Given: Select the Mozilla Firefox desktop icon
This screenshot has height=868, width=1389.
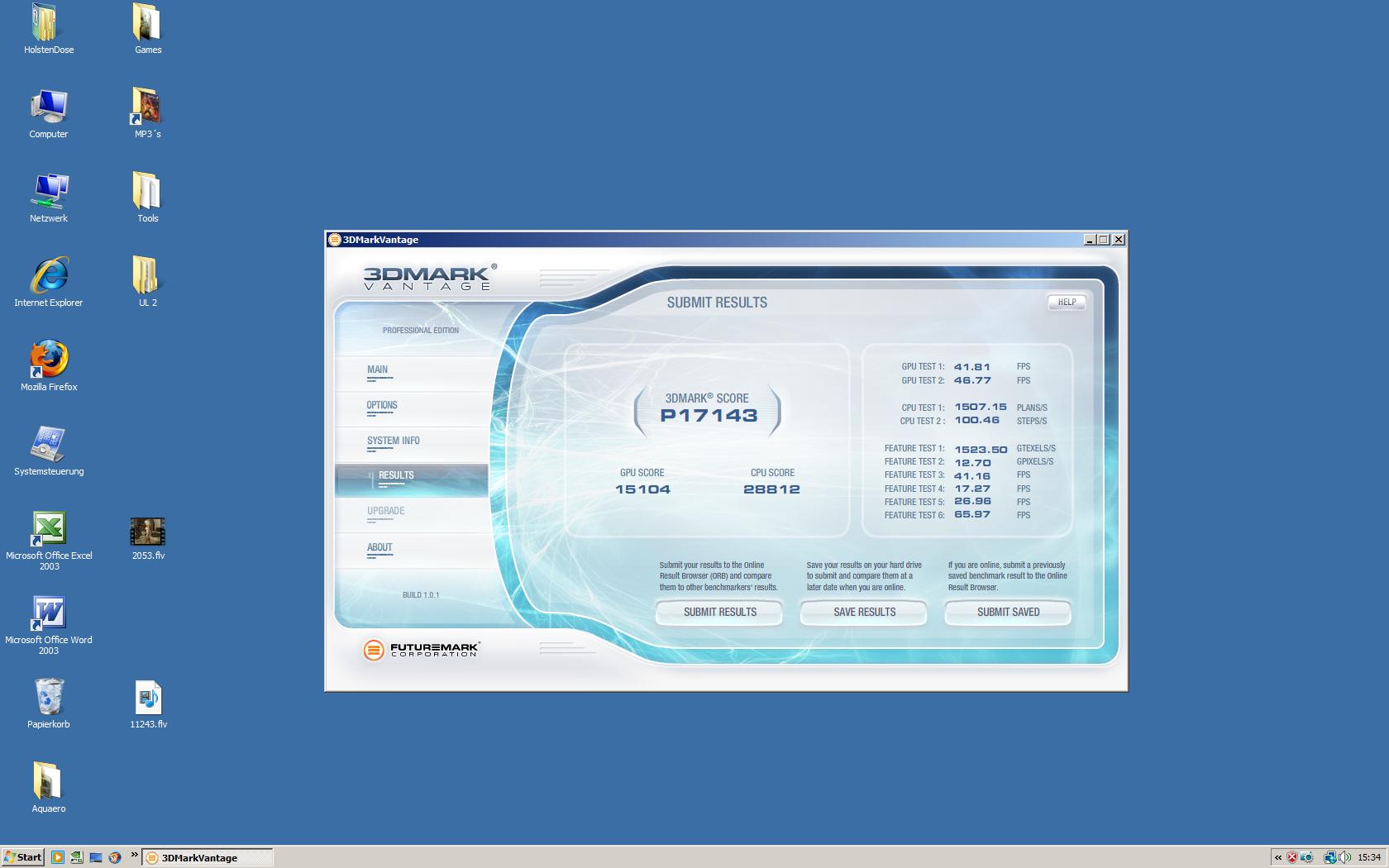Looking at the screenshot, I should click(x=49, y=367).
